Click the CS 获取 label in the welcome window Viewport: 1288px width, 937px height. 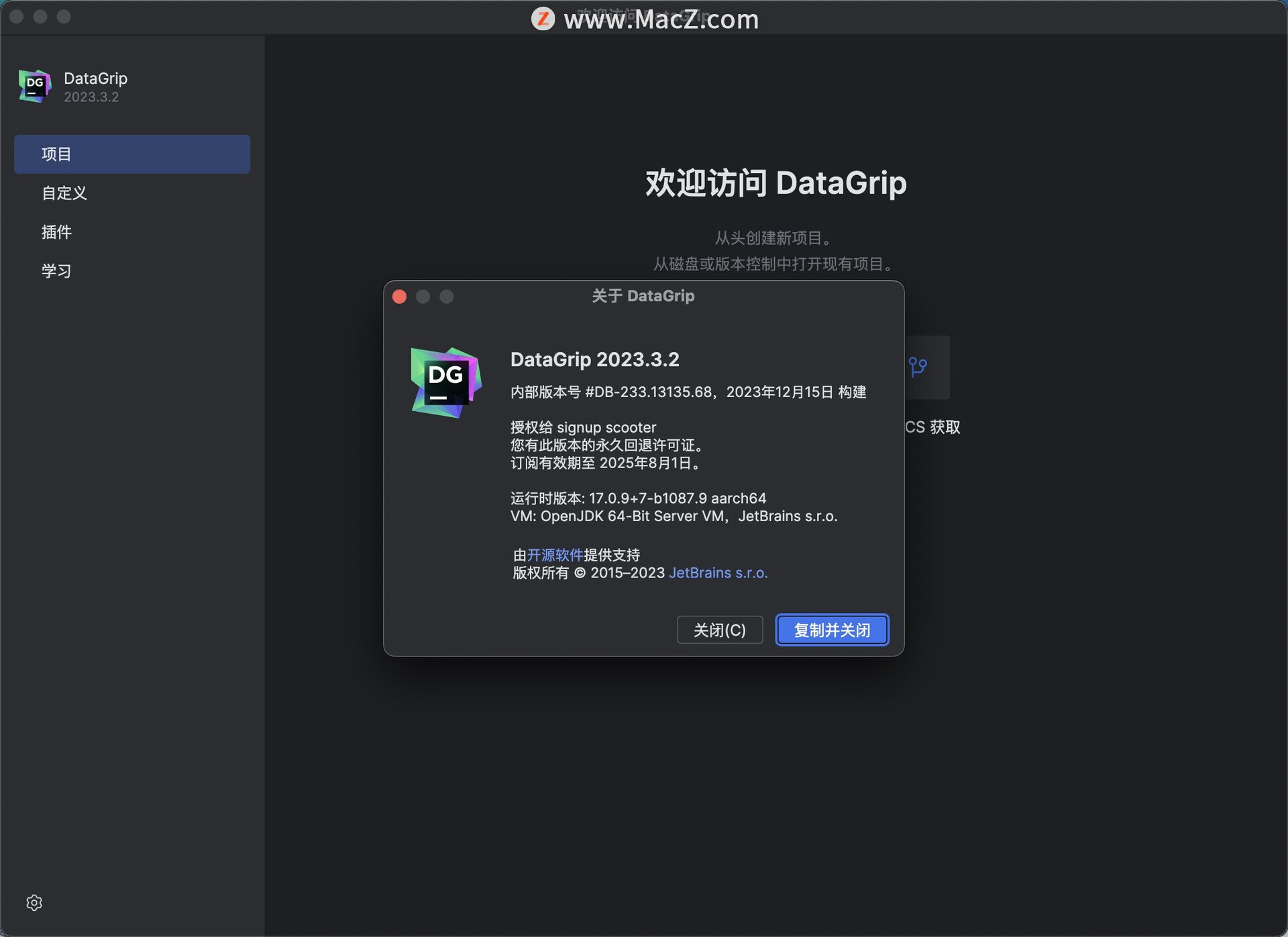[932, 427]
